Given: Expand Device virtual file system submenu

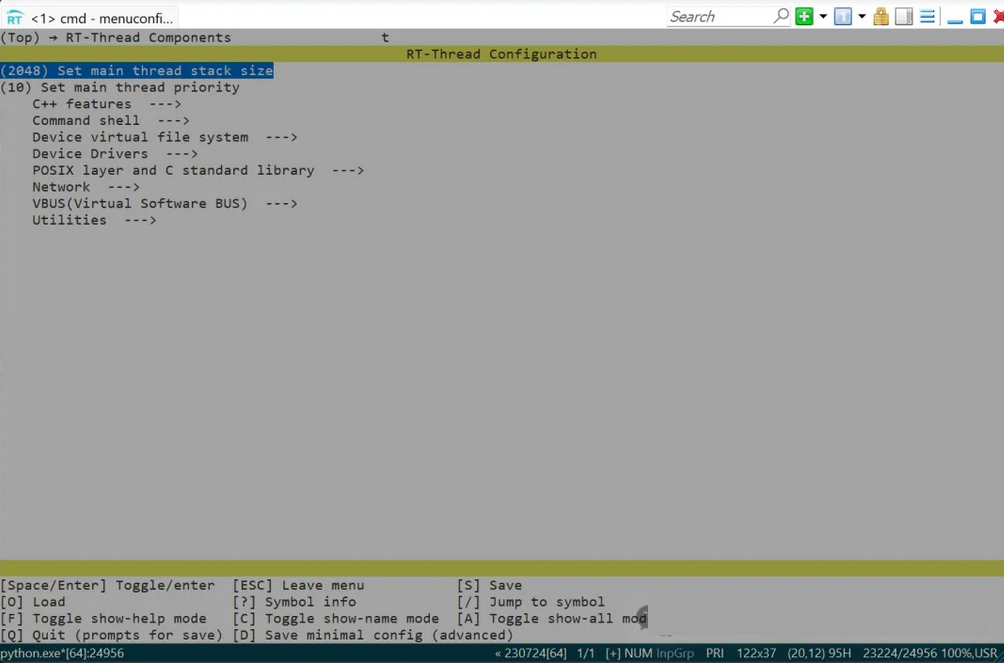Looking at the screenshot, I should (165, 137).
